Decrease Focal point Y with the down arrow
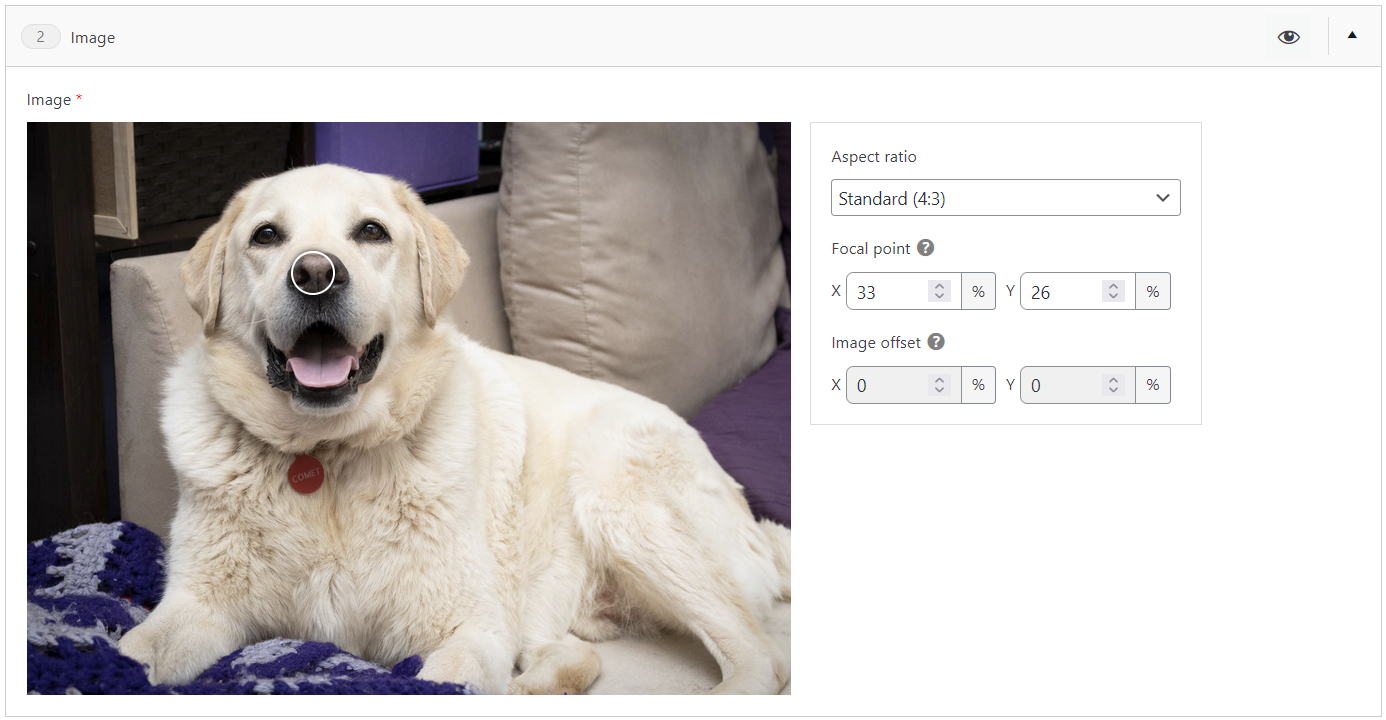 tap(1113, 297)
